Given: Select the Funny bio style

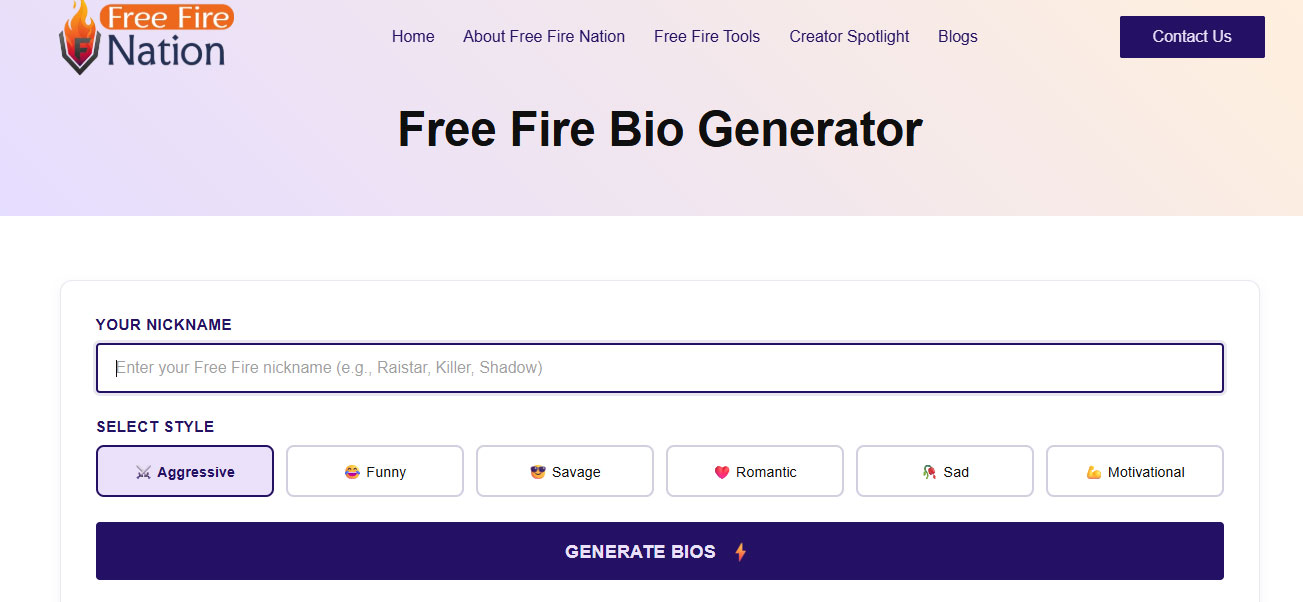Looking at the screenshot, I should 374,470.
